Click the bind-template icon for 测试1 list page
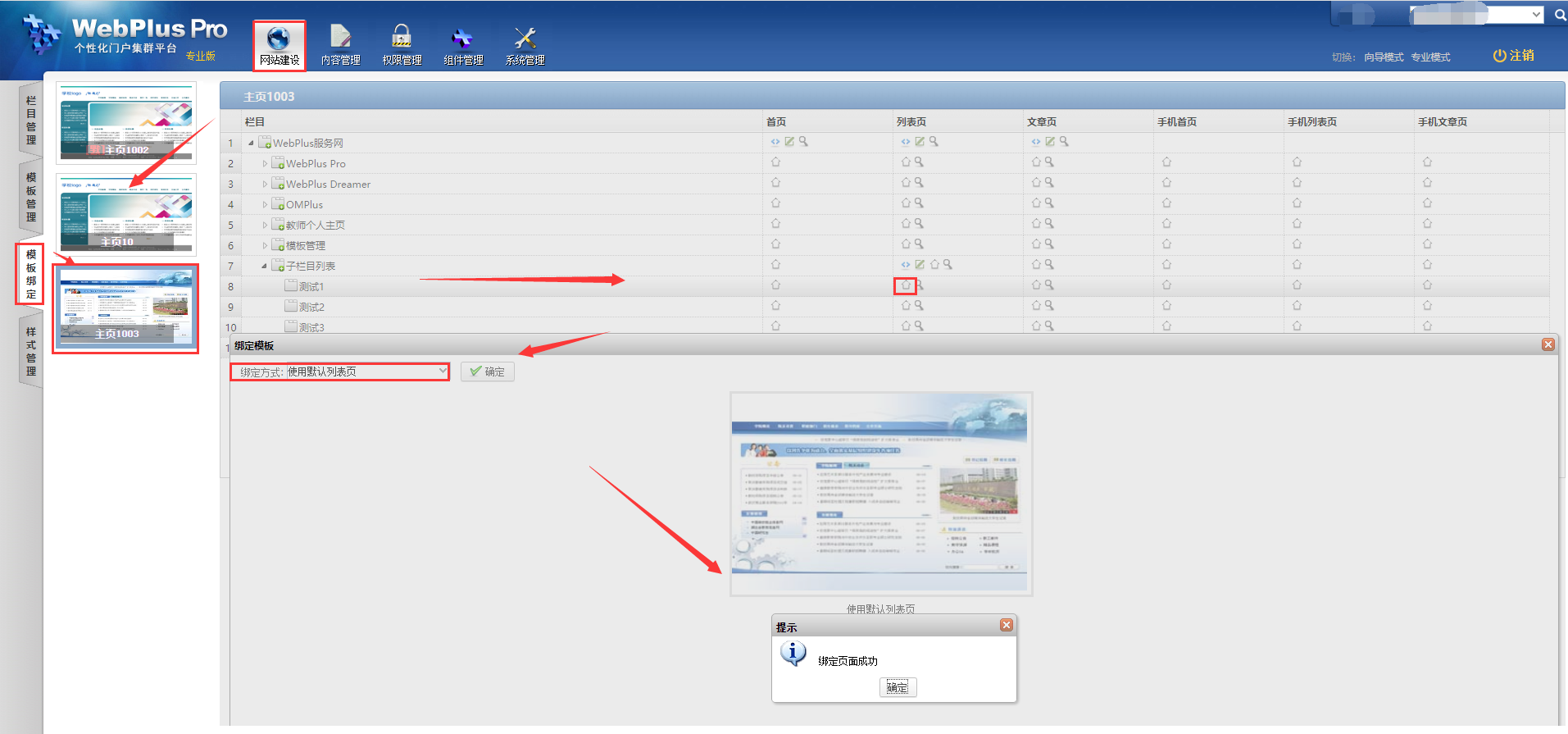 pyautogui.click(x=906, y=285)
